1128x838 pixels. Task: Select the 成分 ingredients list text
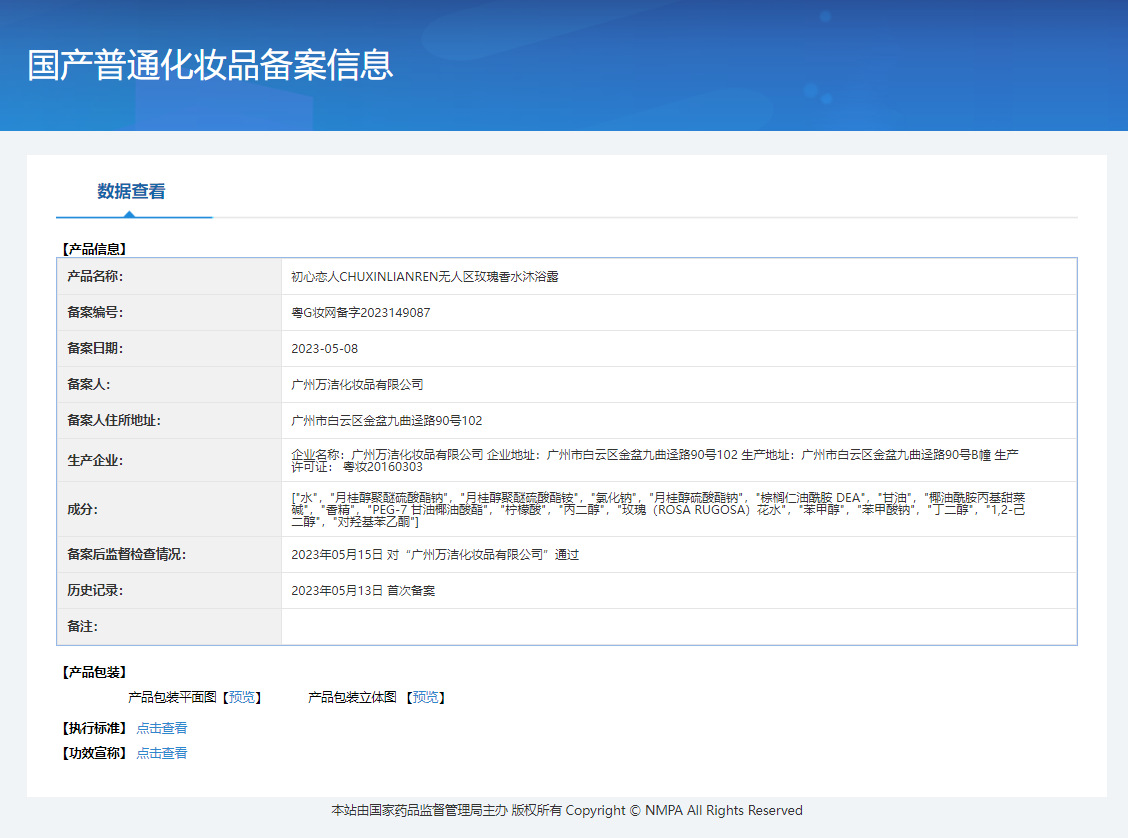[x=658, y=509]
